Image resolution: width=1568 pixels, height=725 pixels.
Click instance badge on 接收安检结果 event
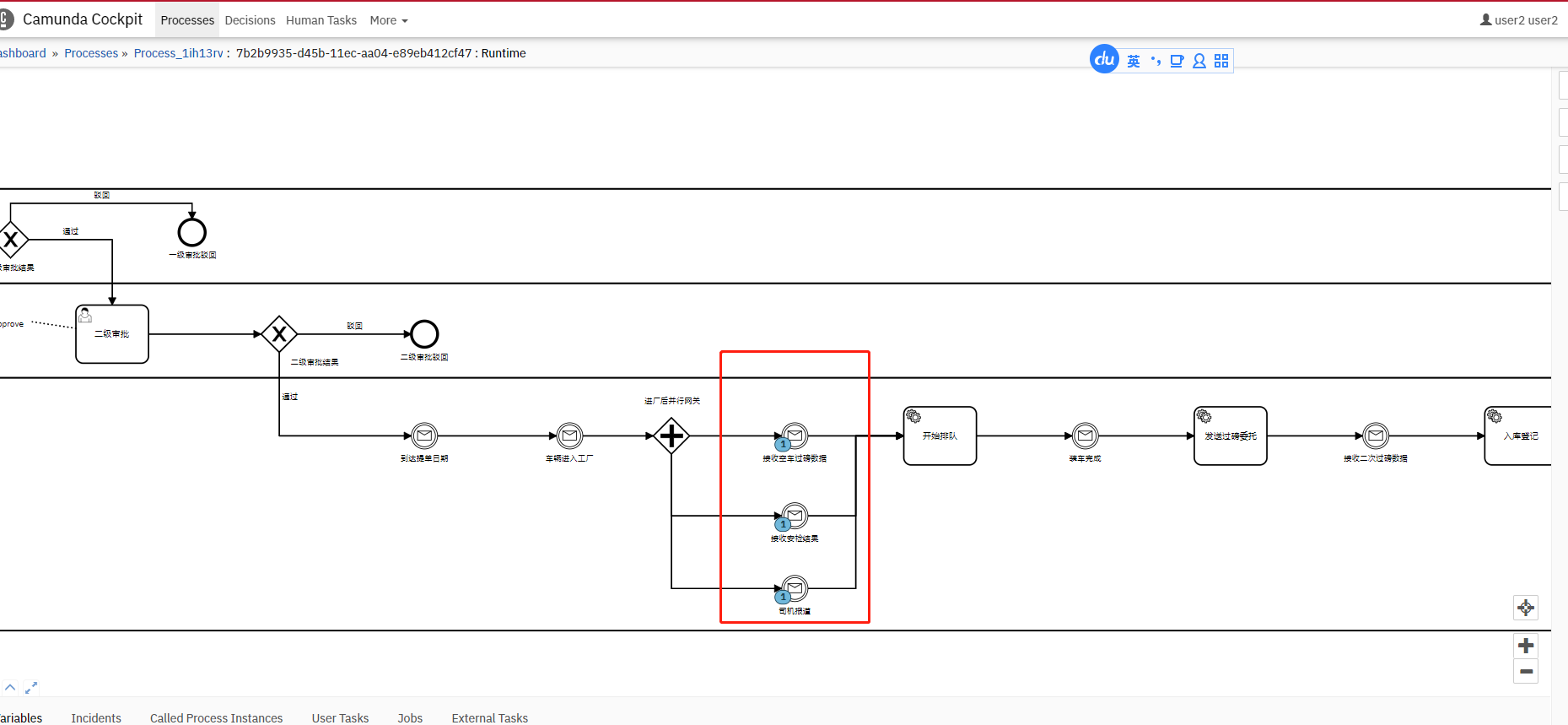(783, 525)
